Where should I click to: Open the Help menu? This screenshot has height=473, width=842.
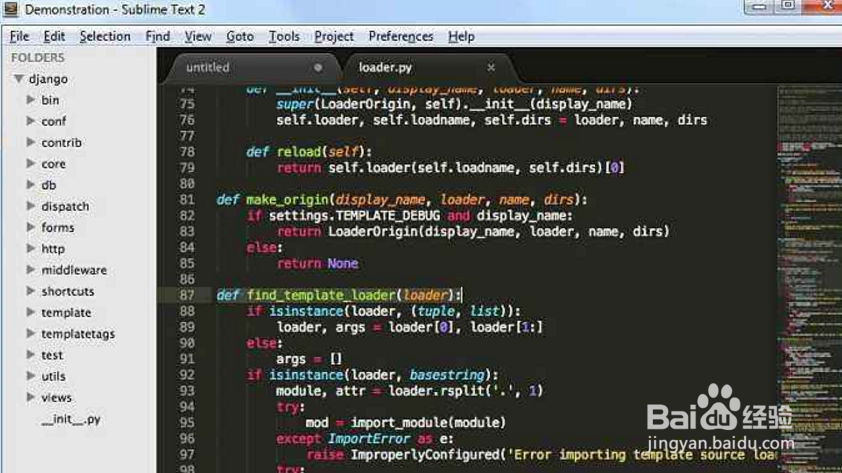461,37
